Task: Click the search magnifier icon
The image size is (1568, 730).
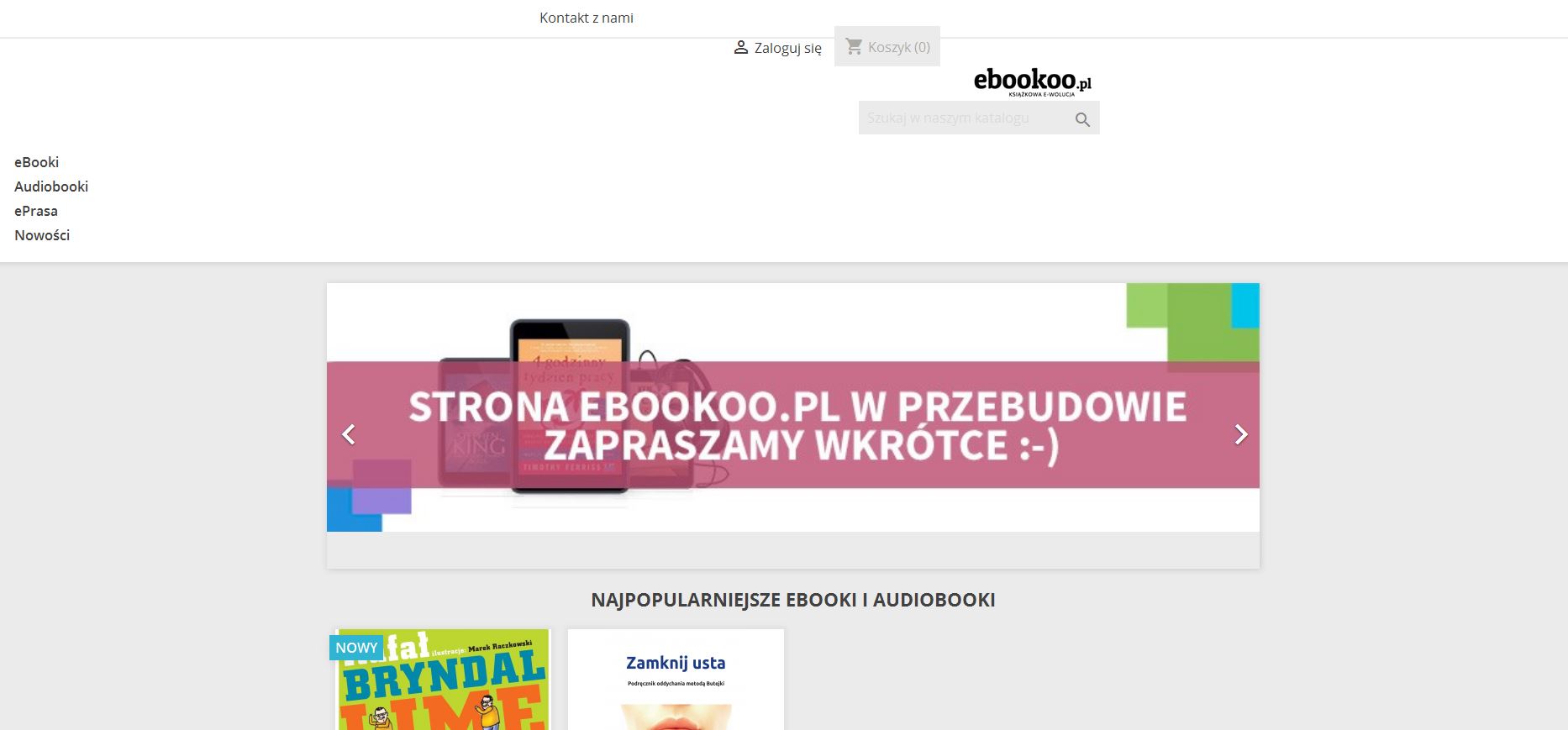Action: click(1082, 119)
